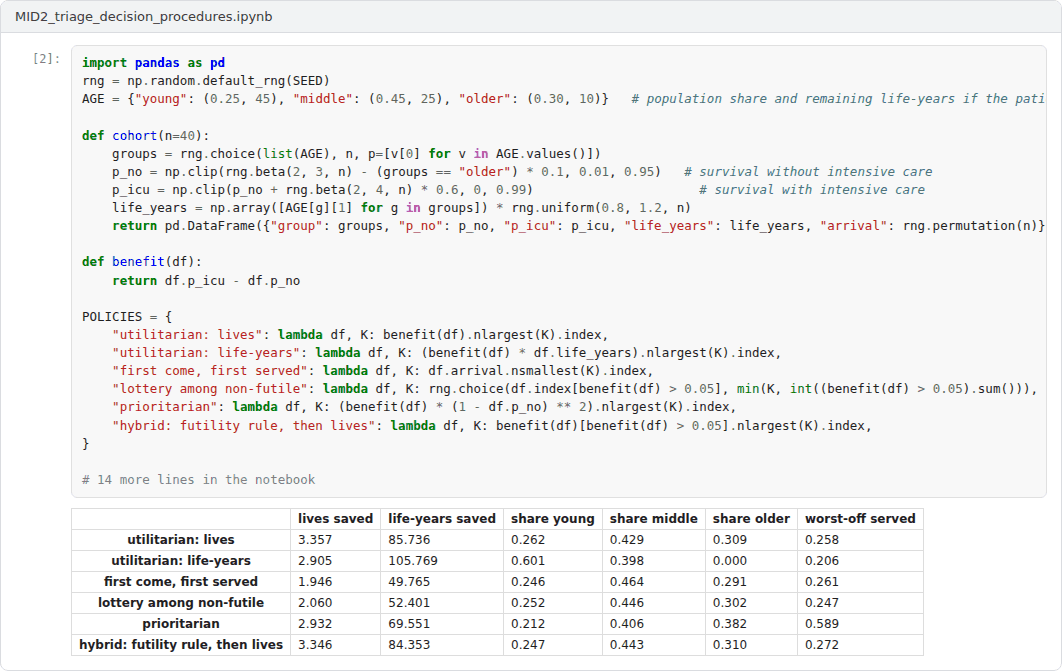Screen dimensions: 1062x671
Task: Click the 'share older' column header
Action: point(751,519)
